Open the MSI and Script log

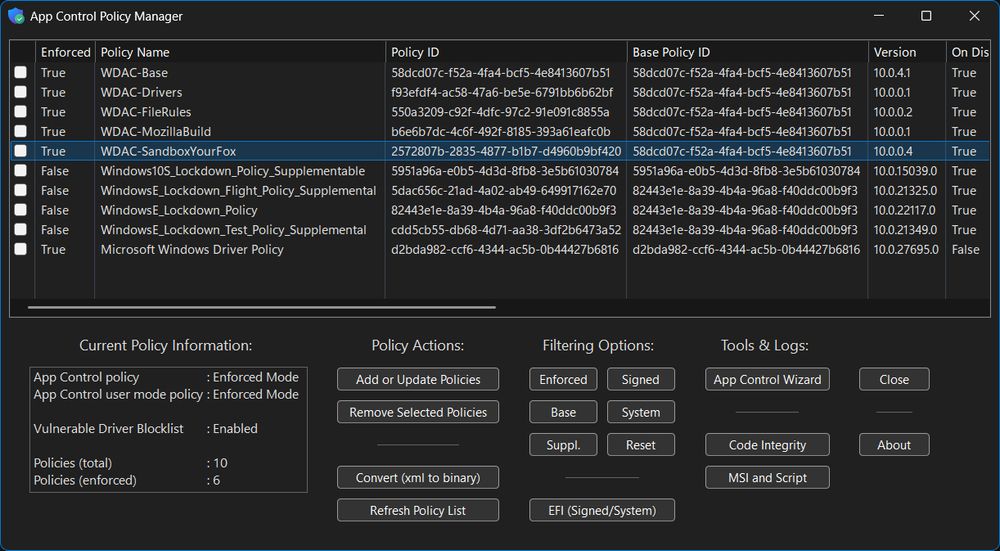click(767, 478)
